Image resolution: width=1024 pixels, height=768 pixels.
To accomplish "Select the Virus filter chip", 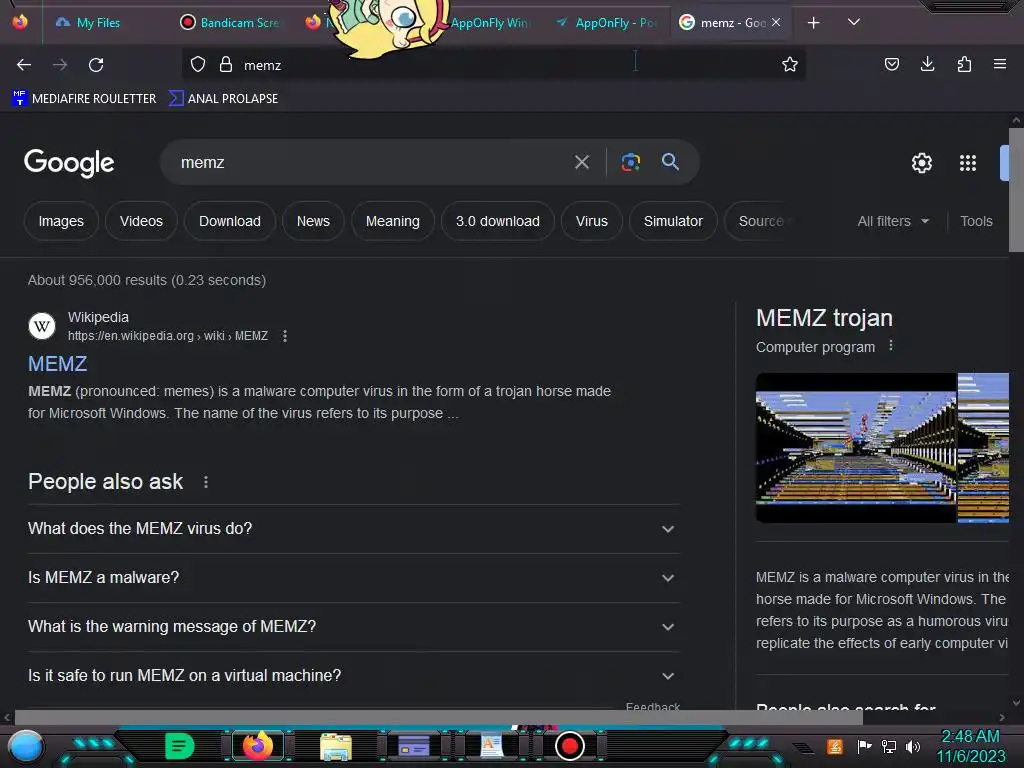I will coord(592,221).
